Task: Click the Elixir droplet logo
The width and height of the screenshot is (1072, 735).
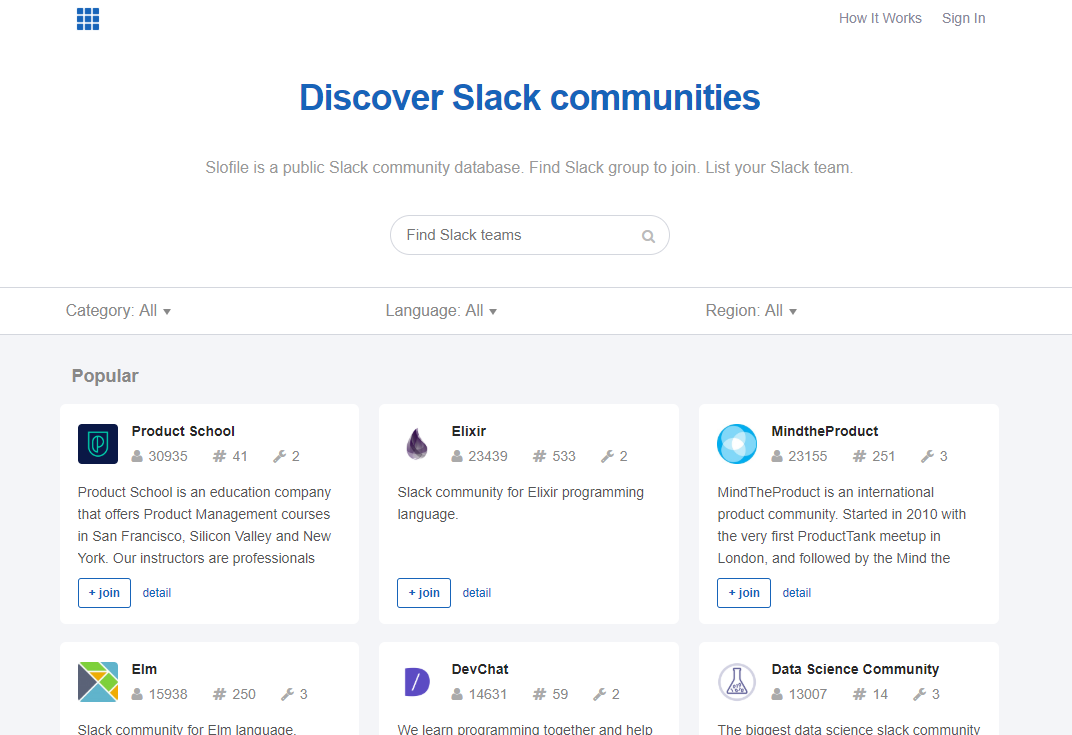Action: point(417,444)
